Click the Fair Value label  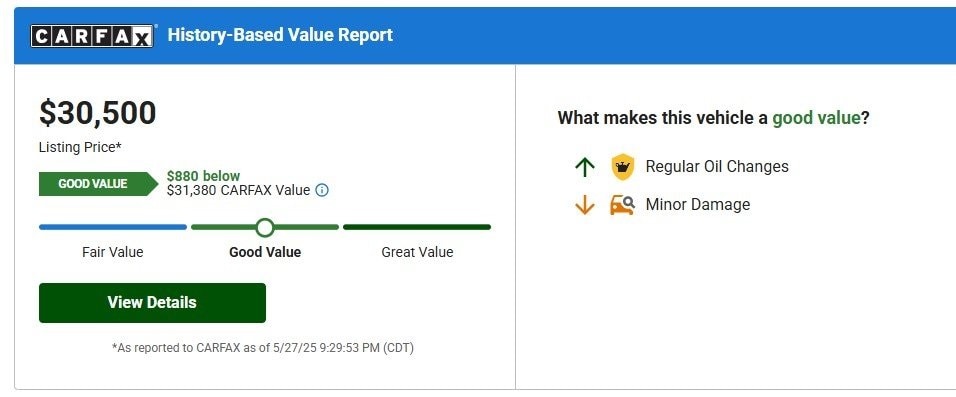113,252
